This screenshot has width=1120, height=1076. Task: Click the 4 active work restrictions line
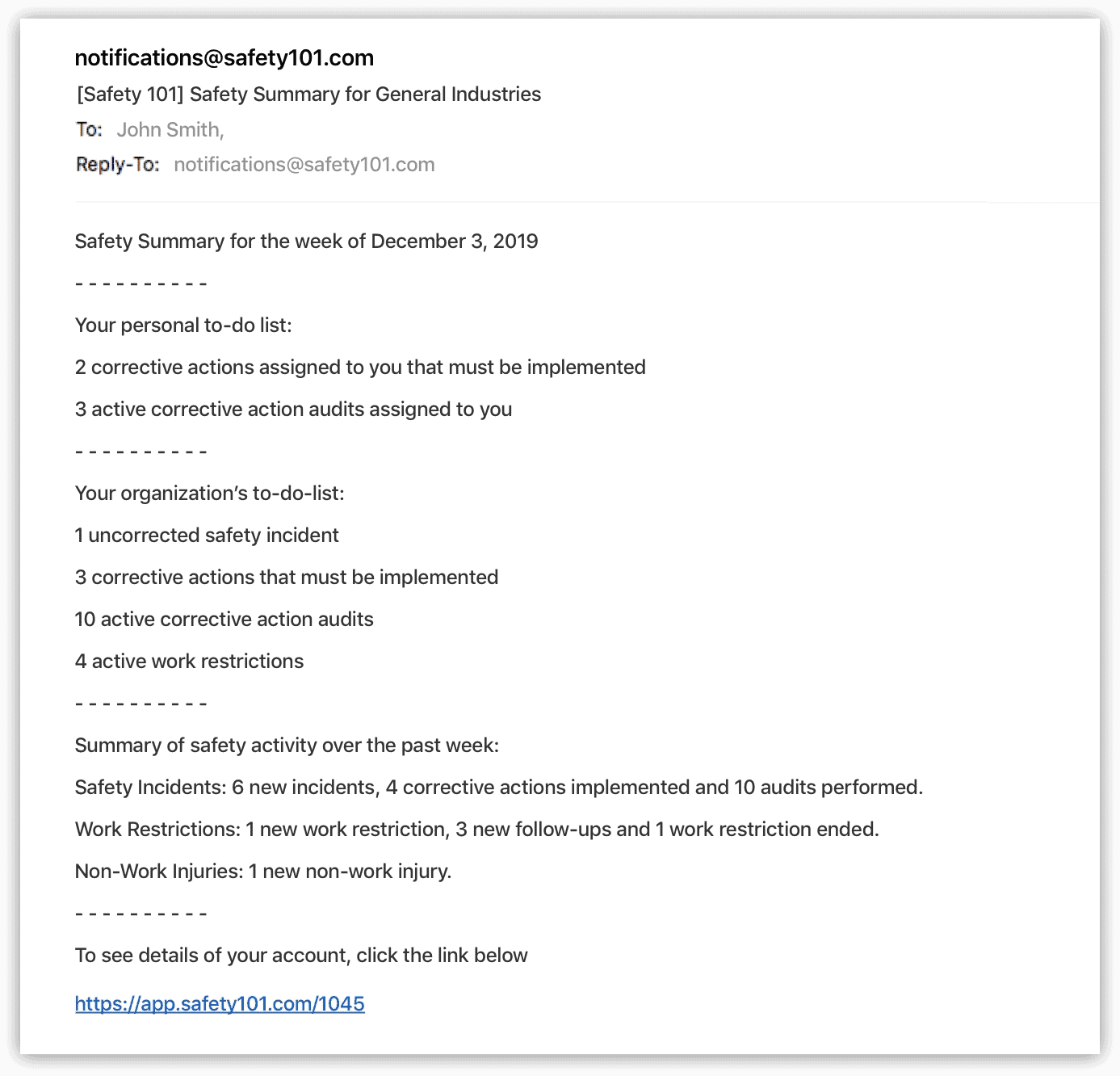coord(189,662)
